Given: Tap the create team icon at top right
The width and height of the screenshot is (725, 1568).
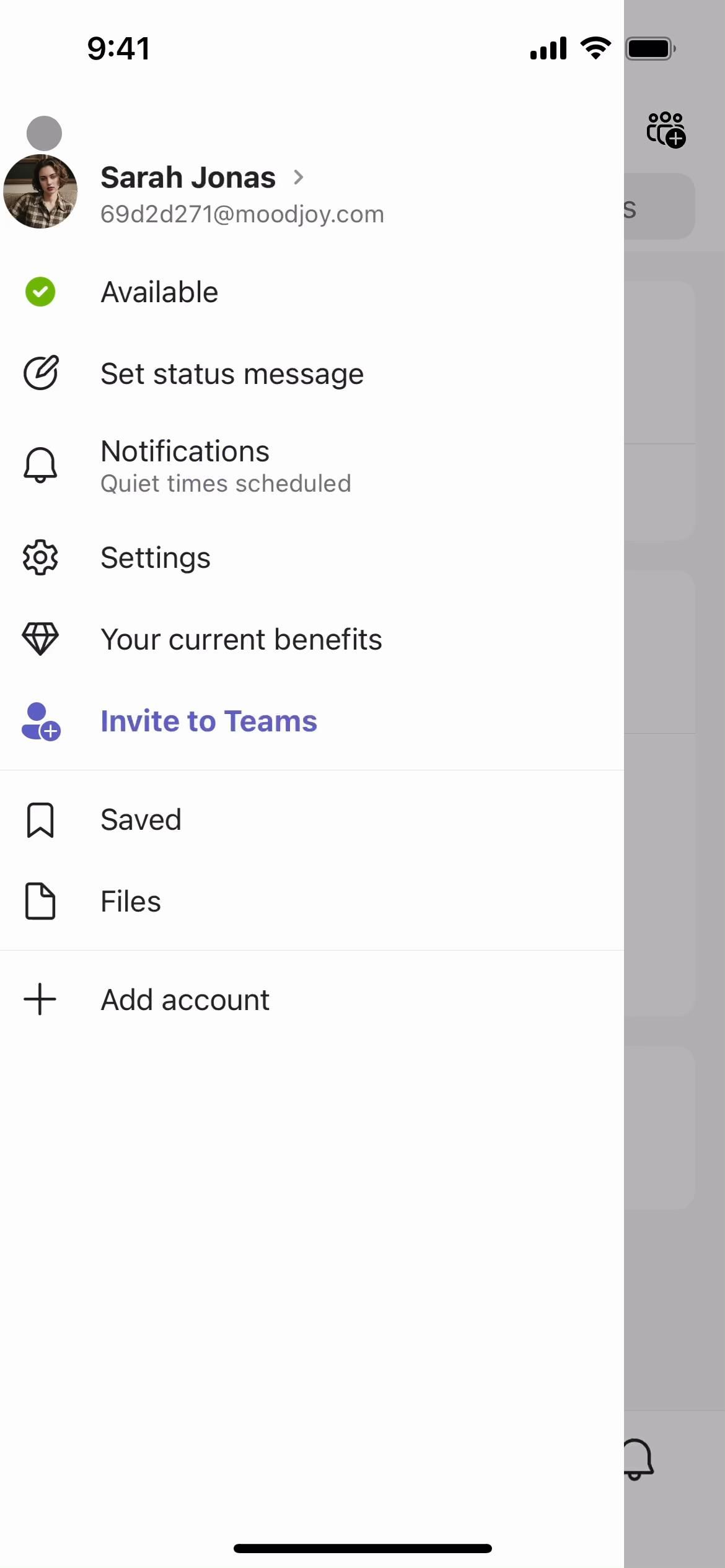Looking at the screenshot, I should 666,129.
